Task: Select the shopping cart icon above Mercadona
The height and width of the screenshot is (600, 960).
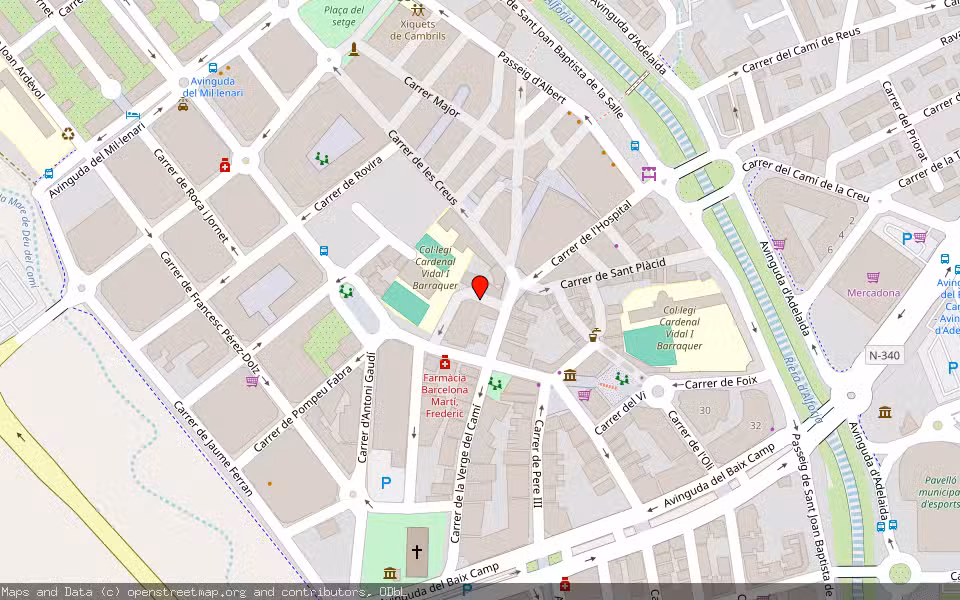Action: pyautogui.click(x=873, y=277)
